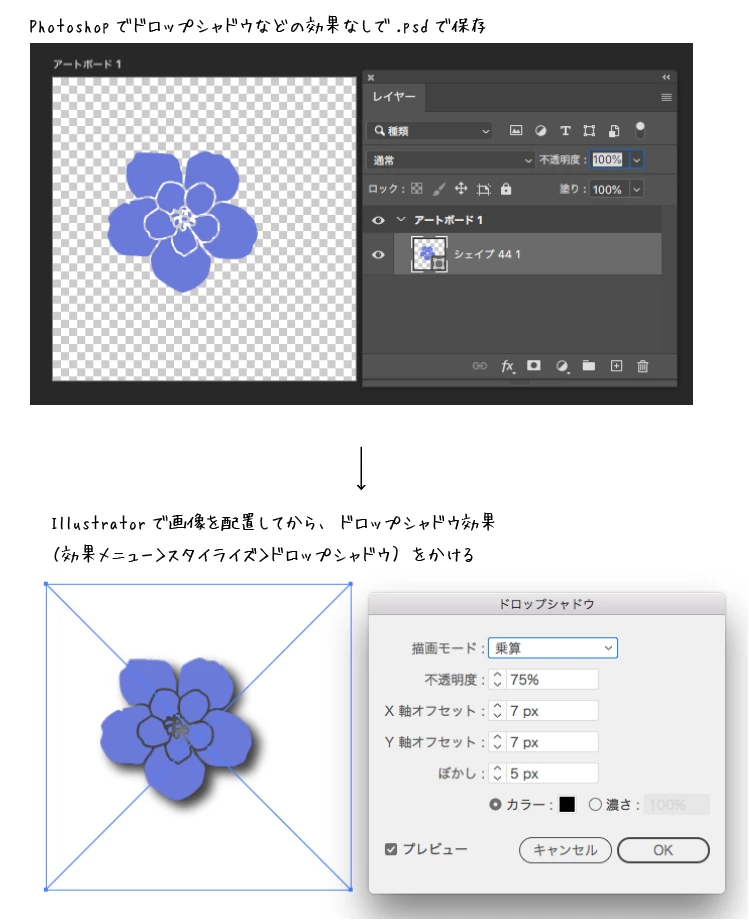Adjust the 不透明度 75% stepper arrows
This screenshot has width=749, height=920.
click(497, 679)
